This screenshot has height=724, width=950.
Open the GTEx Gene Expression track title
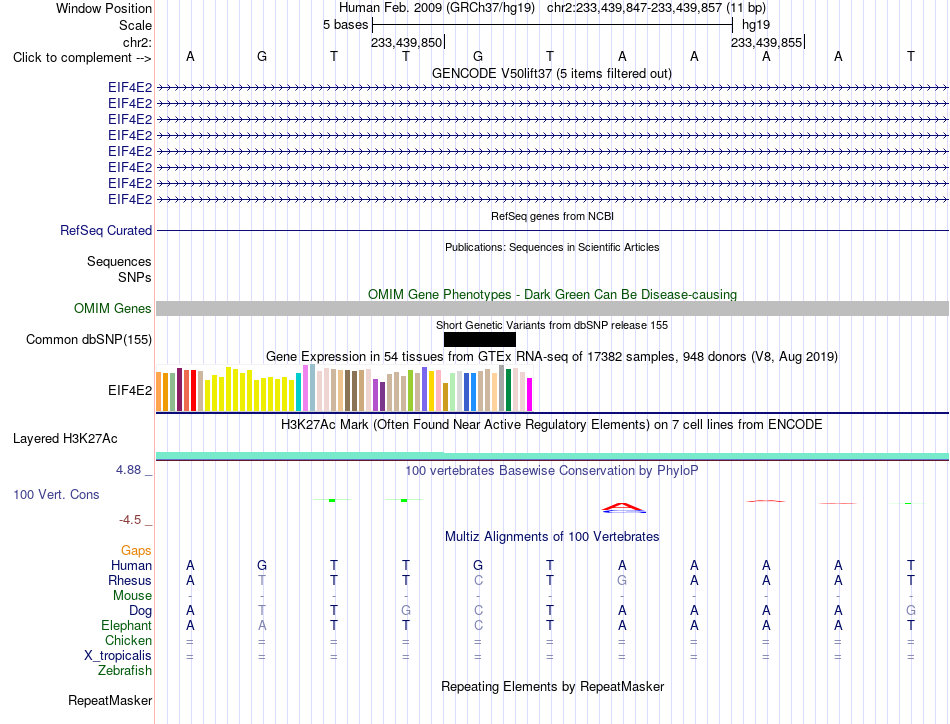(552, 356)
